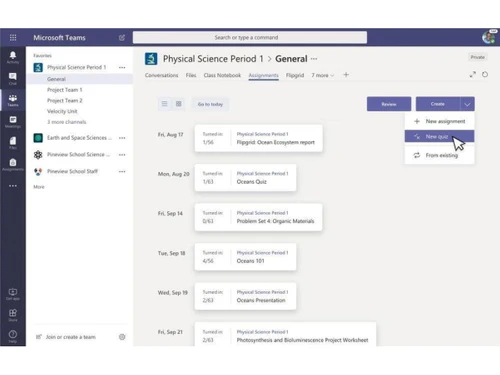Open Photosynthesis and Bioluminescence Project Worksheet
This screenshot has height=375, width=500.
(x=285, y=334)
